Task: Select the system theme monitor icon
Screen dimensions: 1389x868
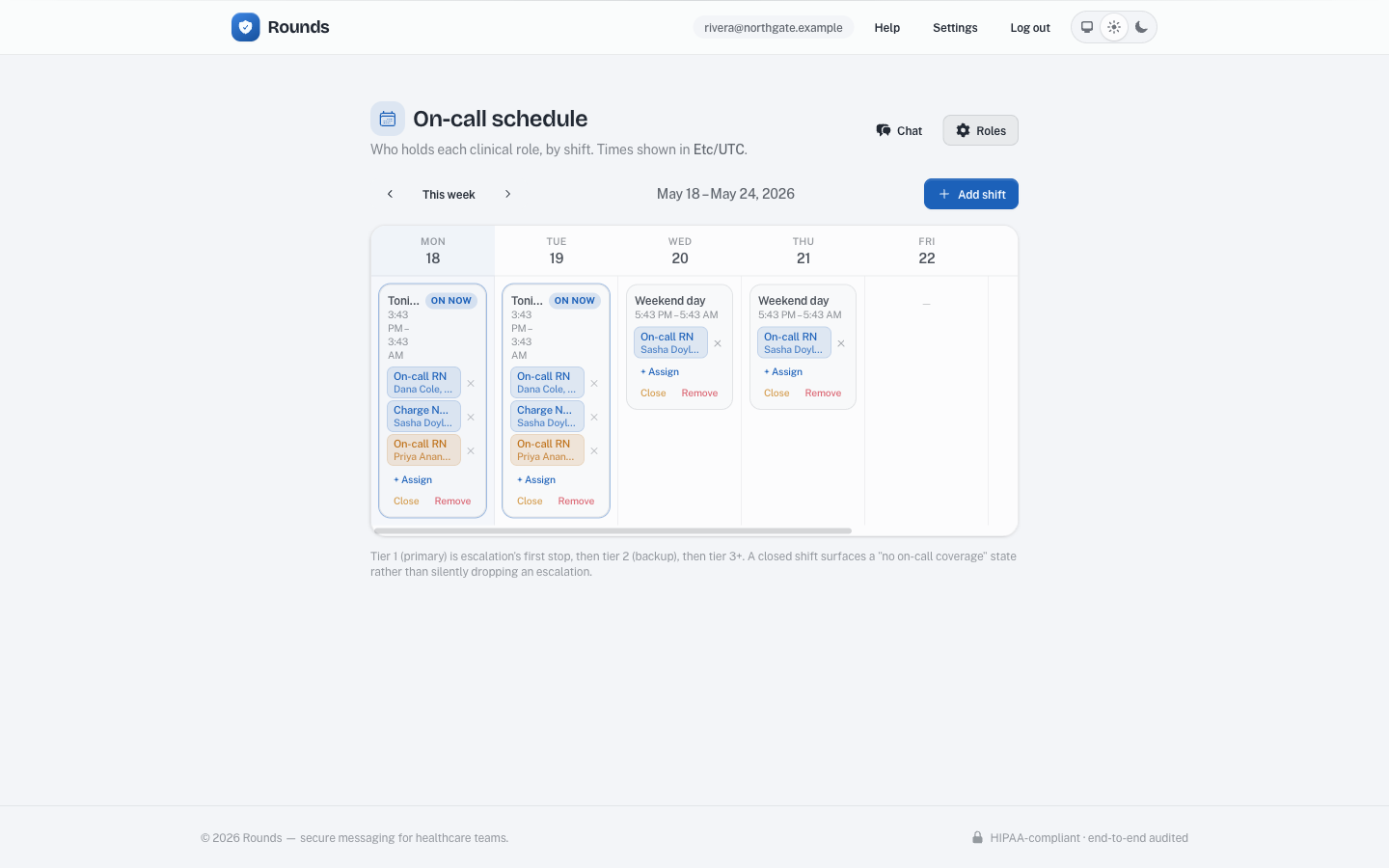Action: pyautogui.click(x=1087, y=27)
